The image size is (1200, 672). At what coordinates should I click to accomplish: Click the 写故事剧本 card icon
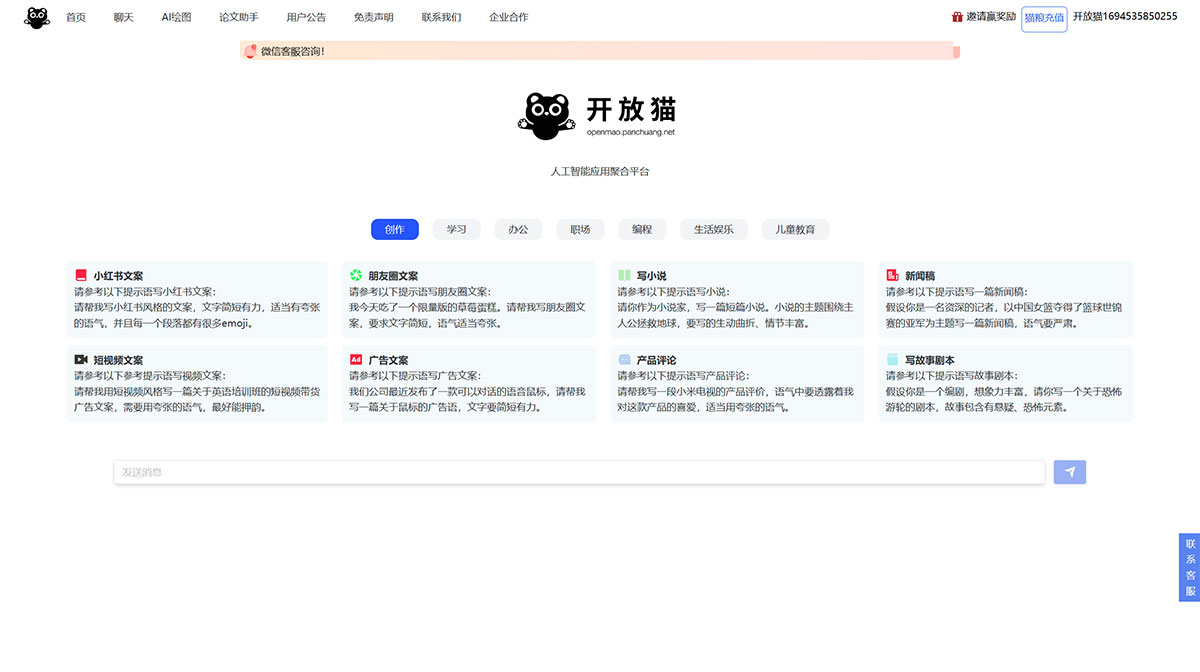click(892, 360)
